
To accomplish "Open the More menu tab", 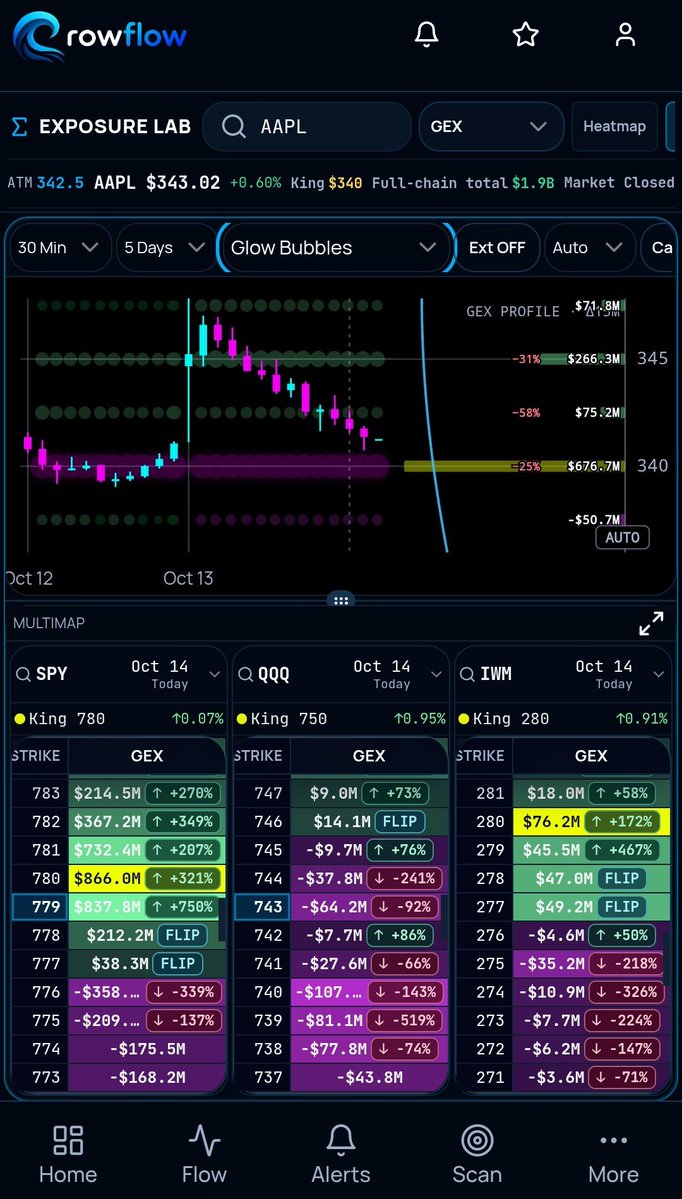I will 613,1154.
